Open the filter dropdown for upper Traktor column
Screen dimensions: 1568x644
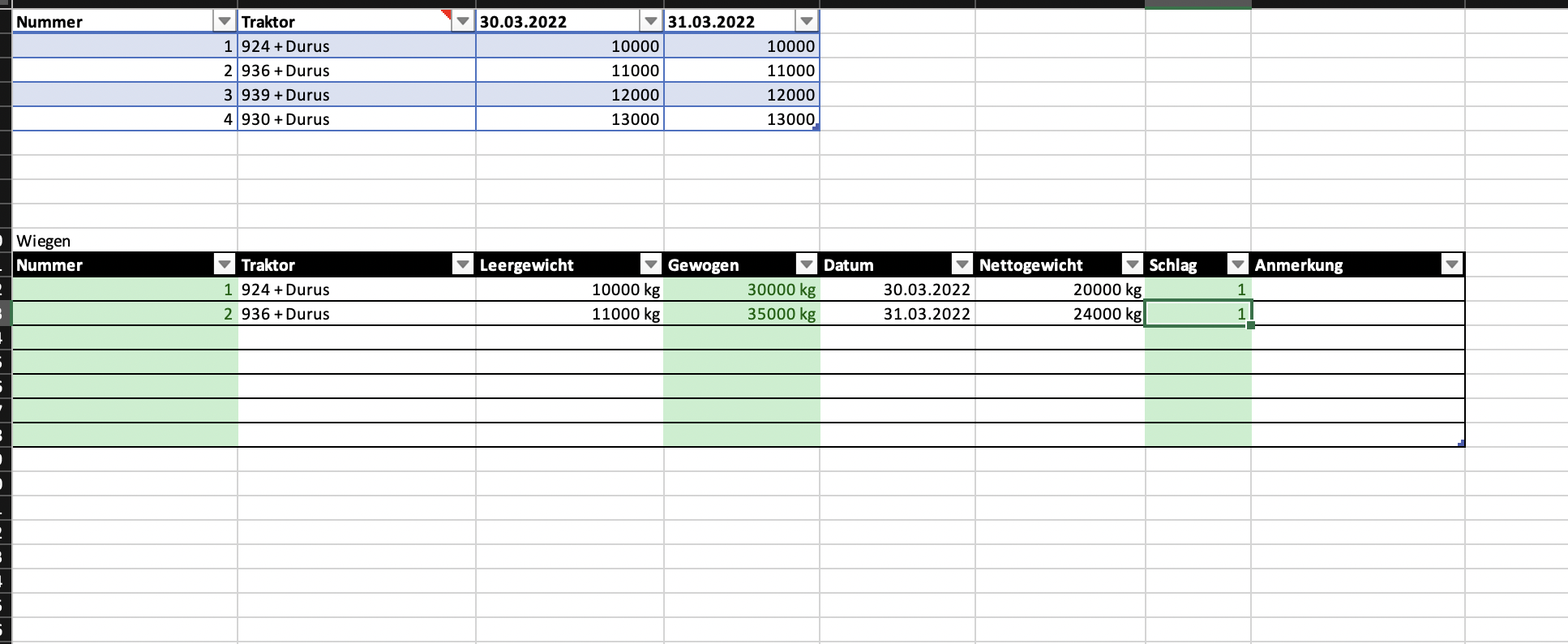pyautogui.click(x=463, y=21)
